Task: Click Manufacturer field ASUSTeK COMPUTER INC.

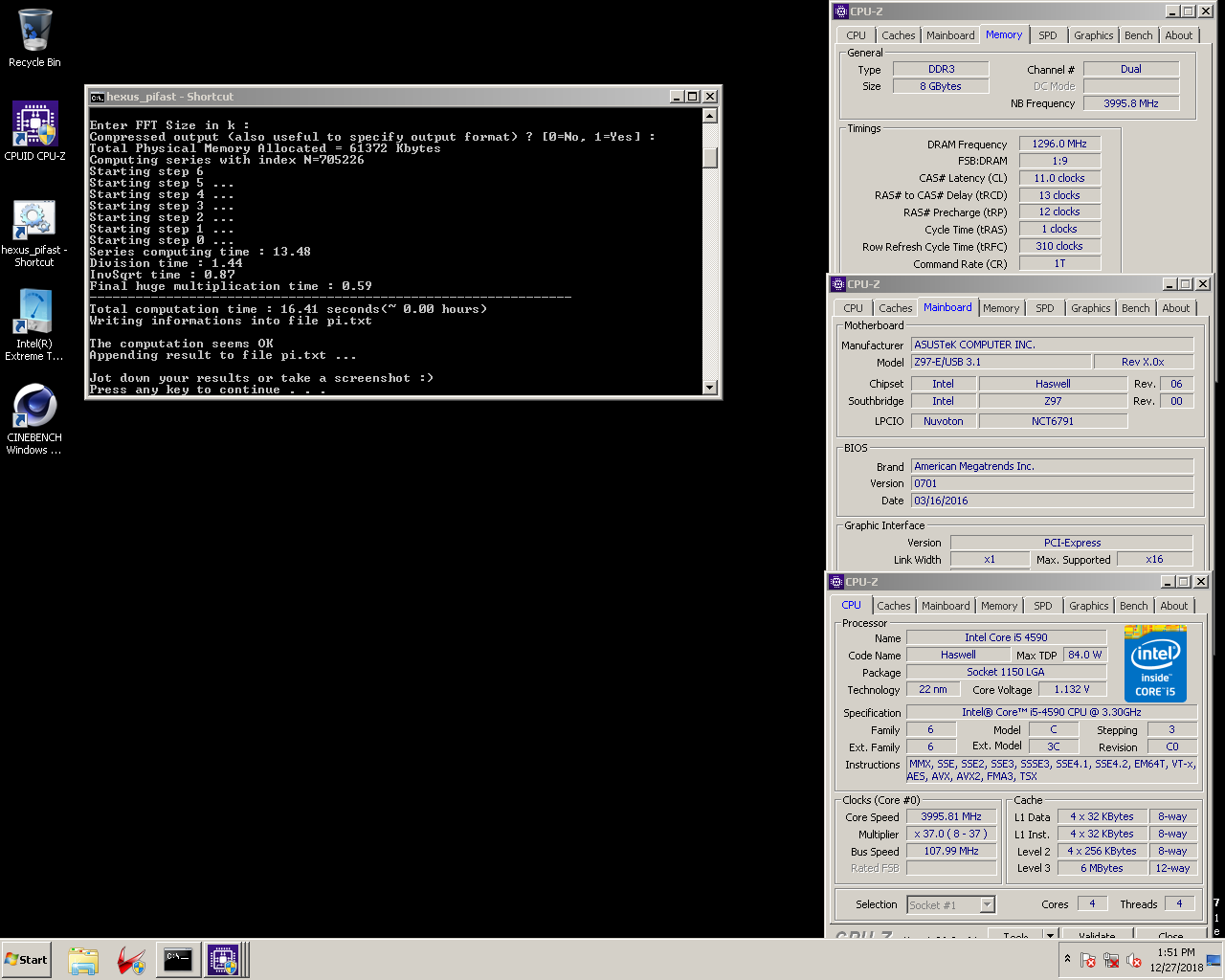Action: (1052, 345)
